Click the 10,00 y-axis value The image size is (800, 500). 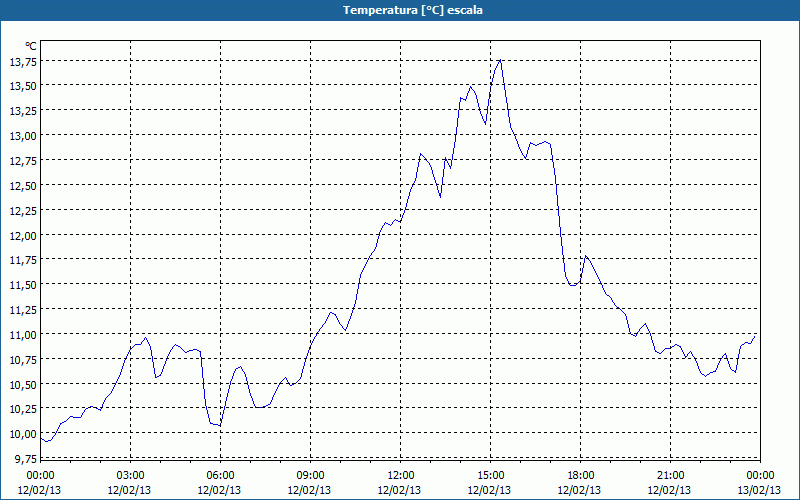click(23, 435)
